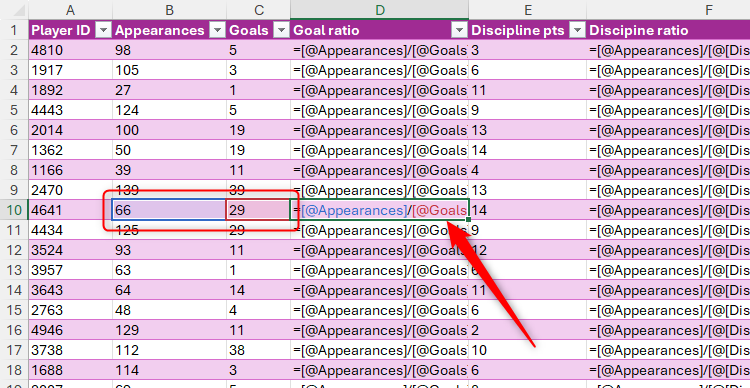Select column B header
Image resolution: width=750 pixels, height=388 pixels.
click(169, 10)
